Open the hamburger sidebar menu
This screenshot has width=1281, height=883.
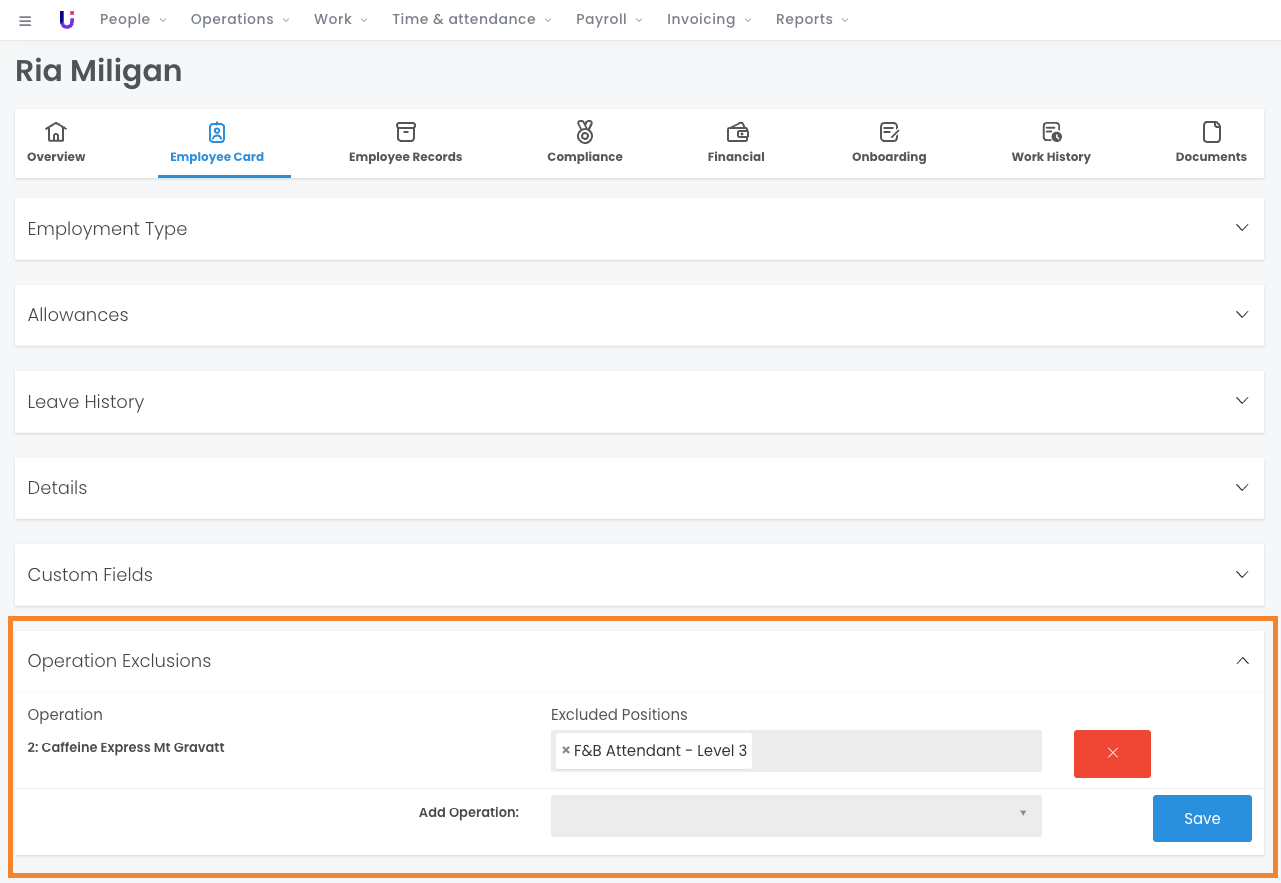click(25, 20)
